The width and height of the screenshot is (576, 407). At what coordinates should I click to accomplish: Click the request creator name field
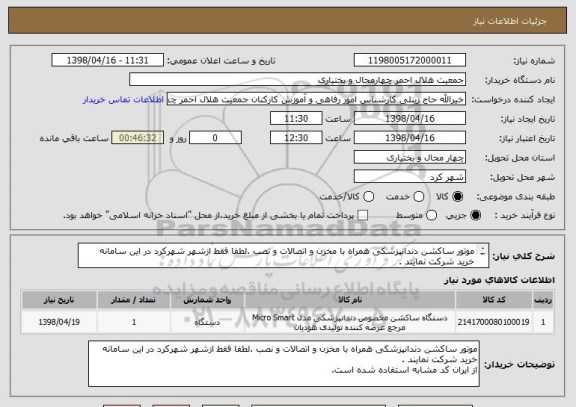pos(316,99)
